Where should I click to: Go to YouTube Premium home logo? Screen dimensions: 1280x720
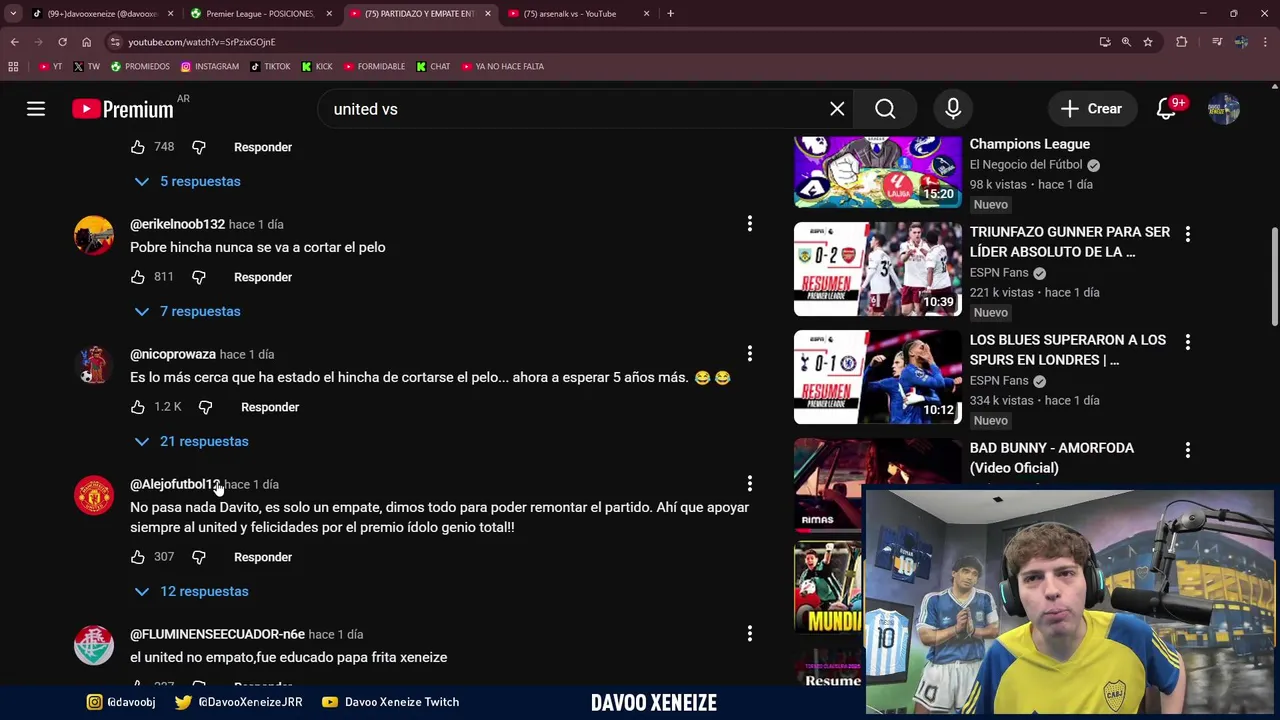coord(123,109)
